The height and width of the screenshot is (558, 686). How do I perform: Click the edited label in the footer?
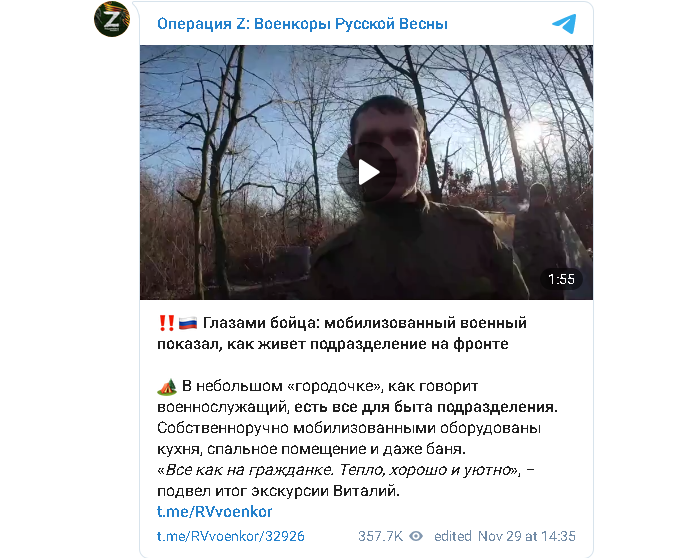click(453, 536)
